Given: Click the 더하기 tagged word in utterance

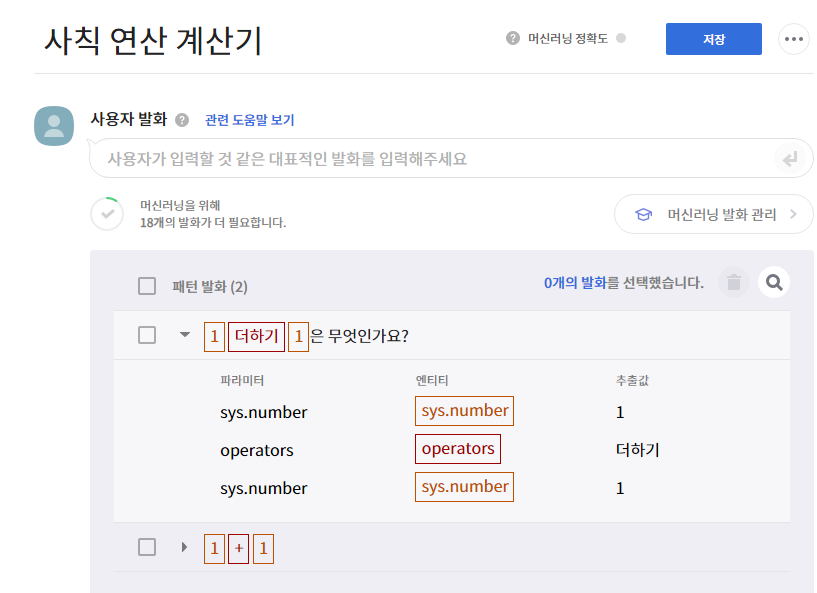Looking at the screenshot, I should (x=256, y=337).
